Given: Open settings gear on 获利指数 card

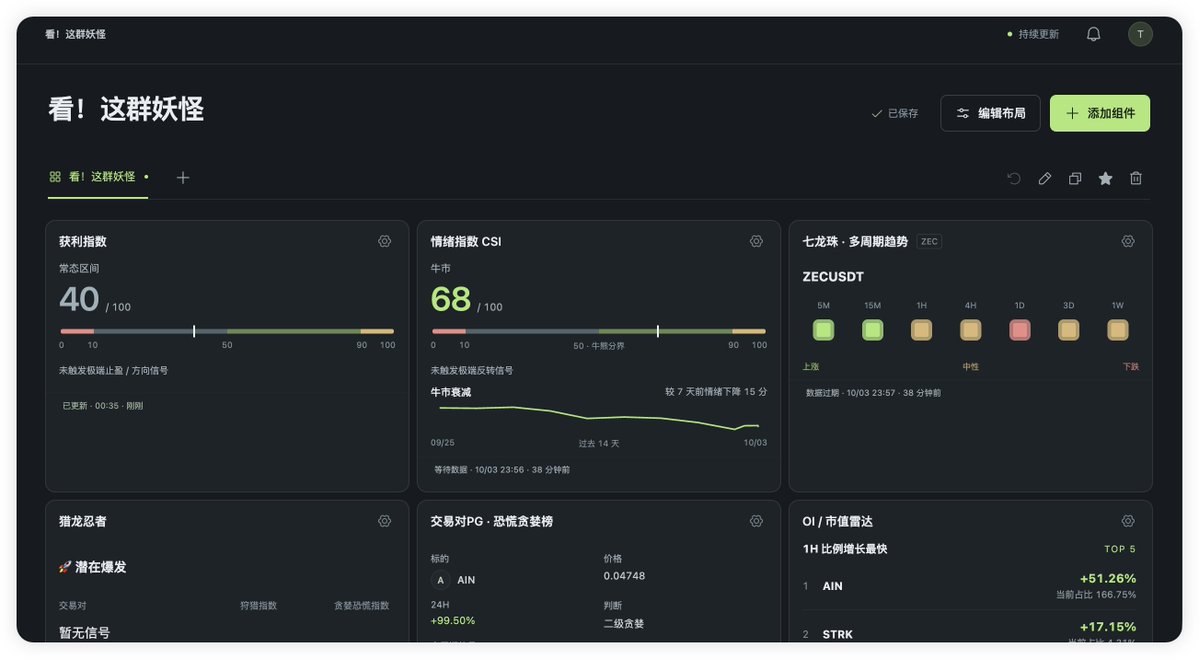Looking at the screenshot, I should [x=385, y=242].
